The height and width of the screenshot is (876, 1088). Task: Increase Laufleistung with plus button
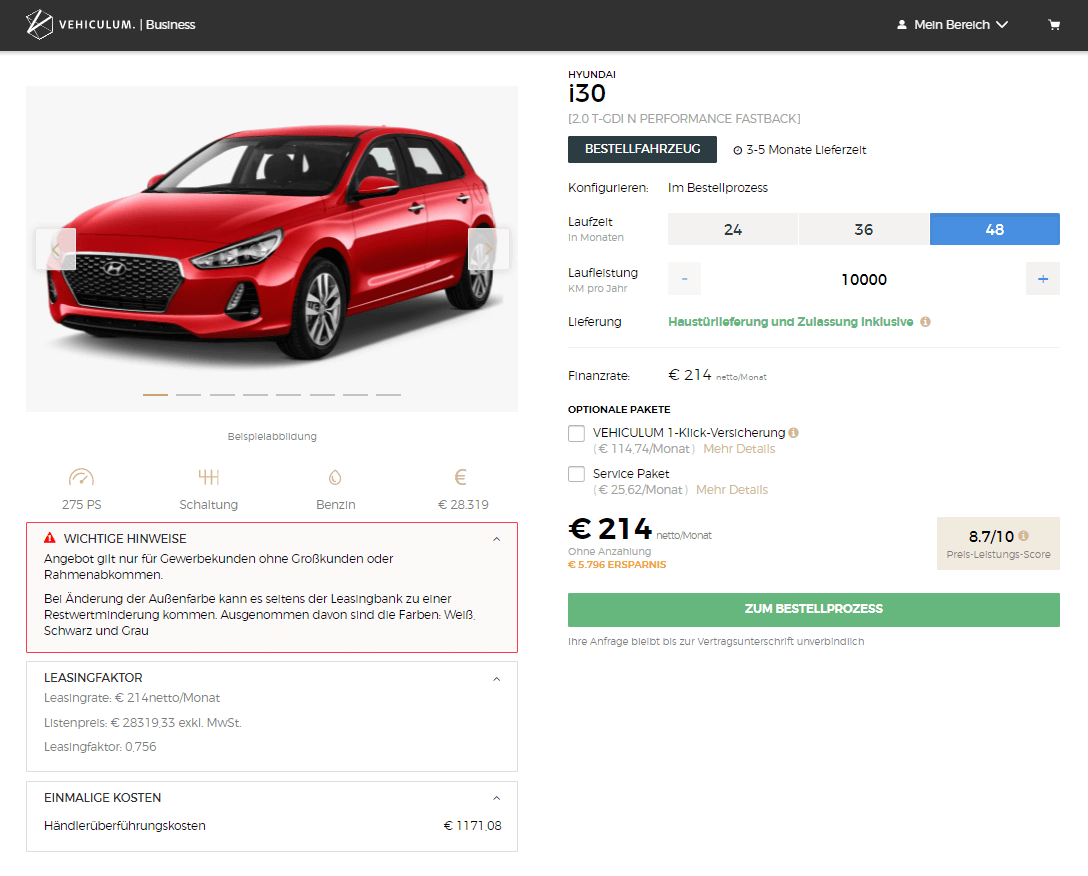tap(1043, 279)
